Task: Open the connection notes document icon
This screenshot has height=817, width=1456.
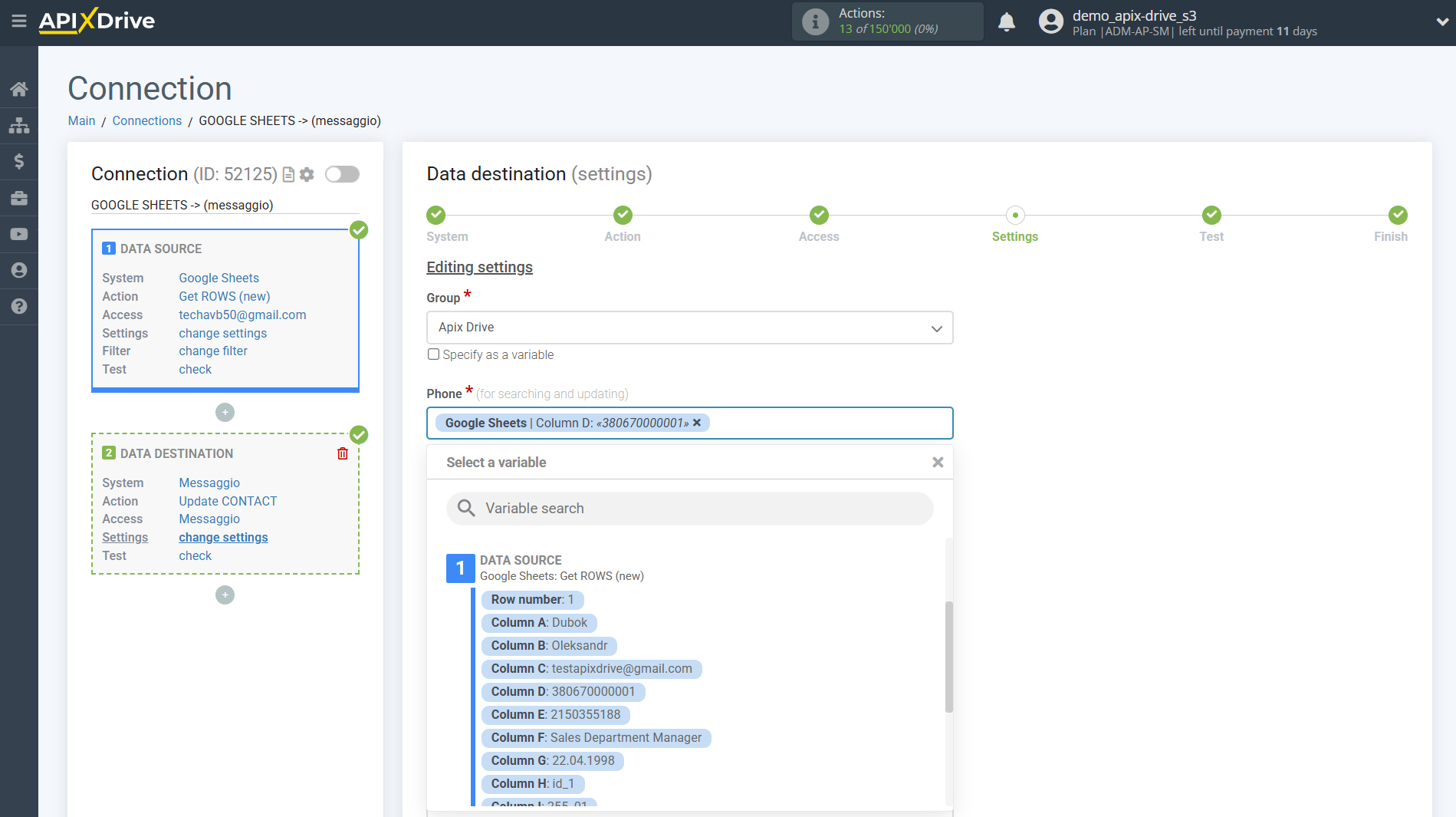Action: (289, 175)
